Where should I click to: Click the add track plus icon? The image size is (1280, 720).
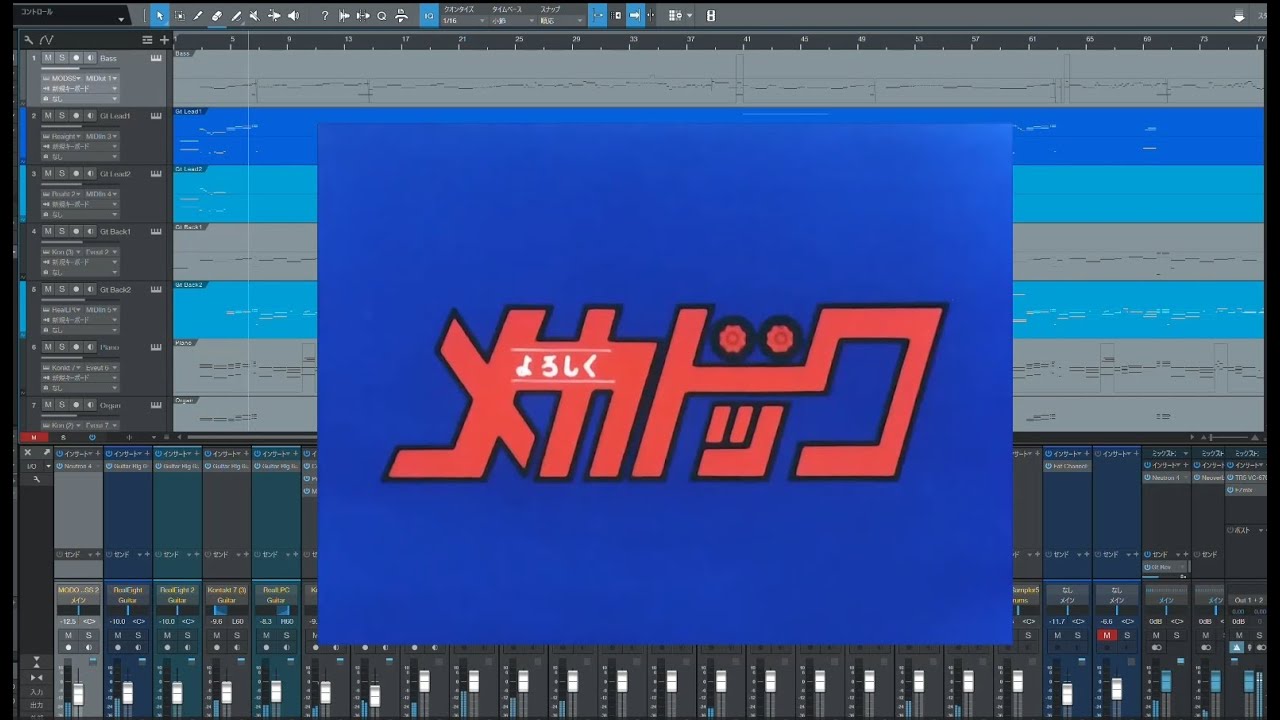pos(164,40)
